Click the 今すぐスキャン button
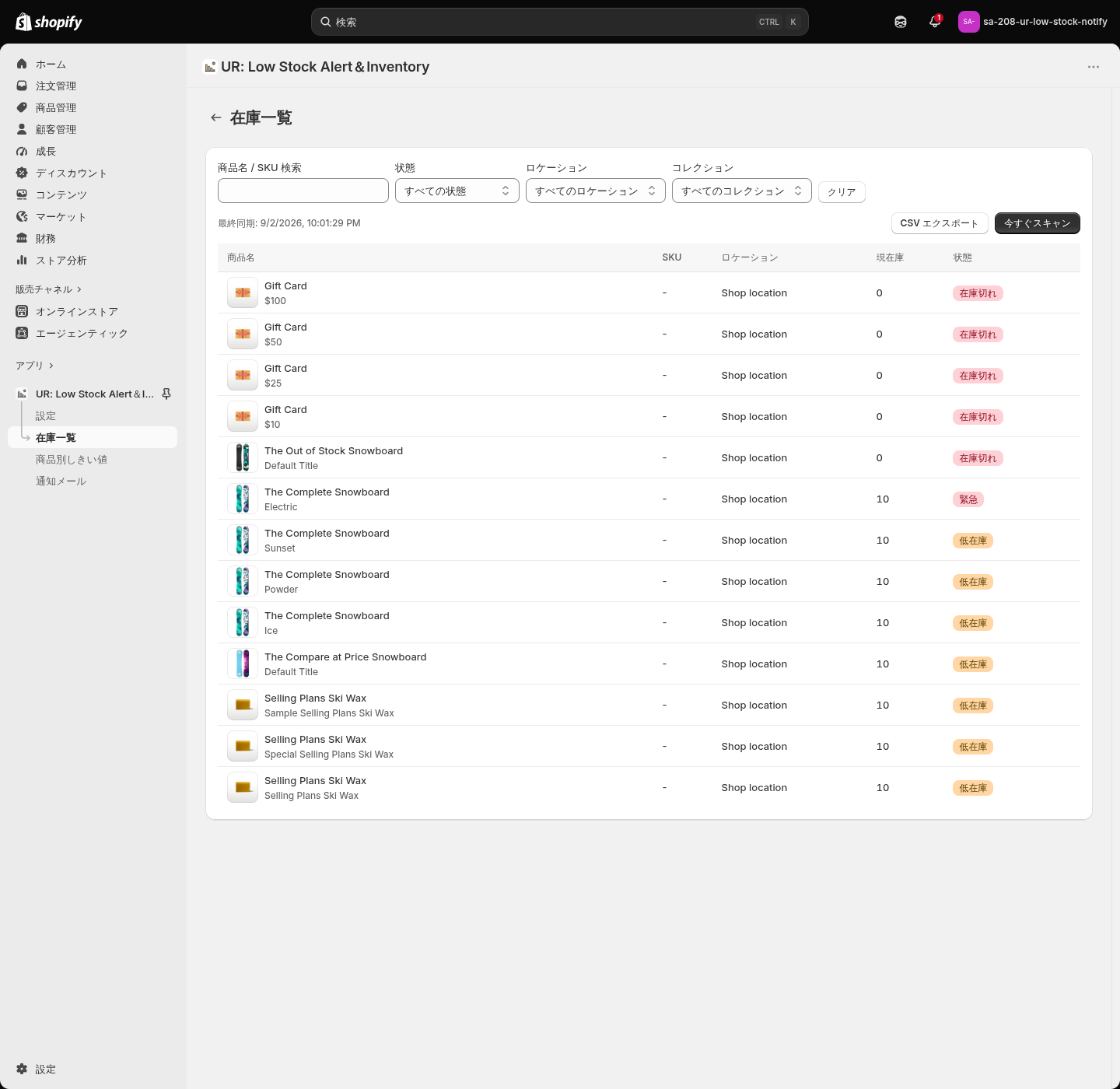 (1038, 223)
